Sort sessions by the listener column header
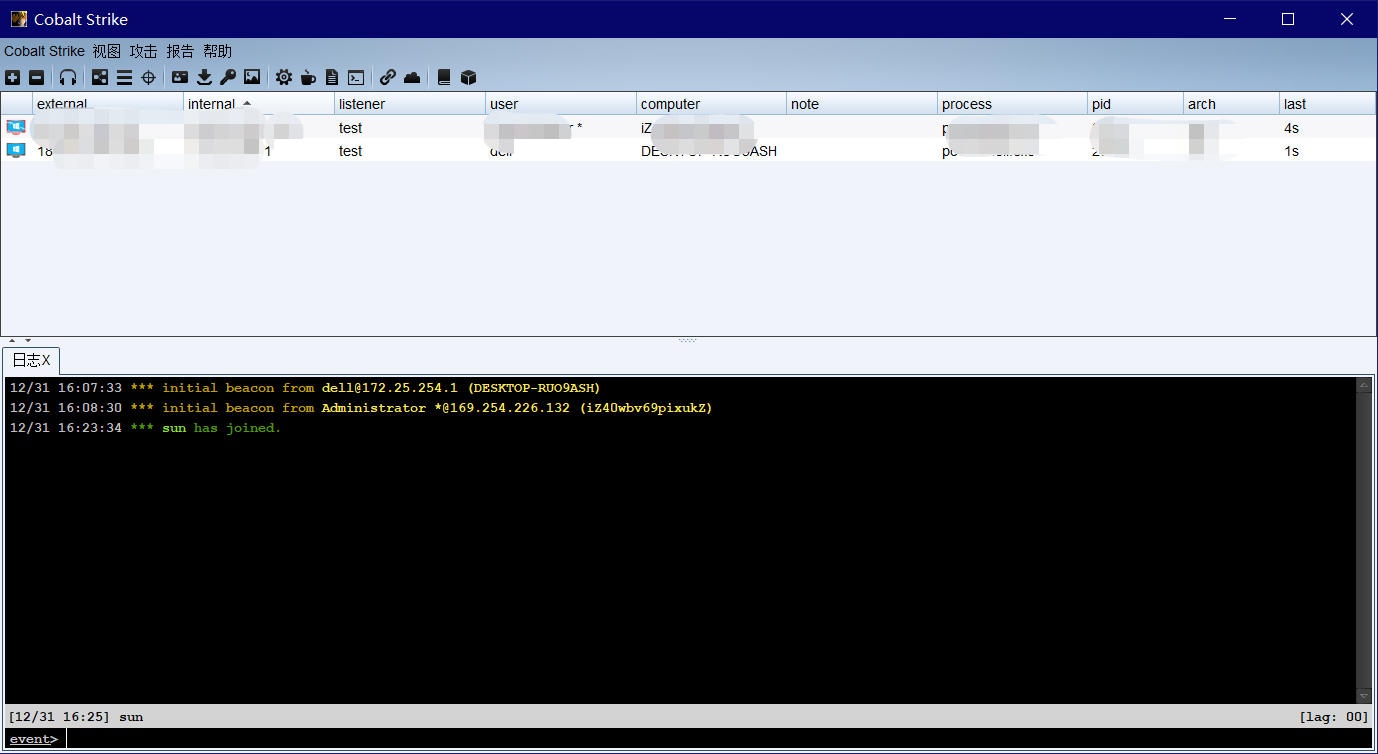 point(410,104)
